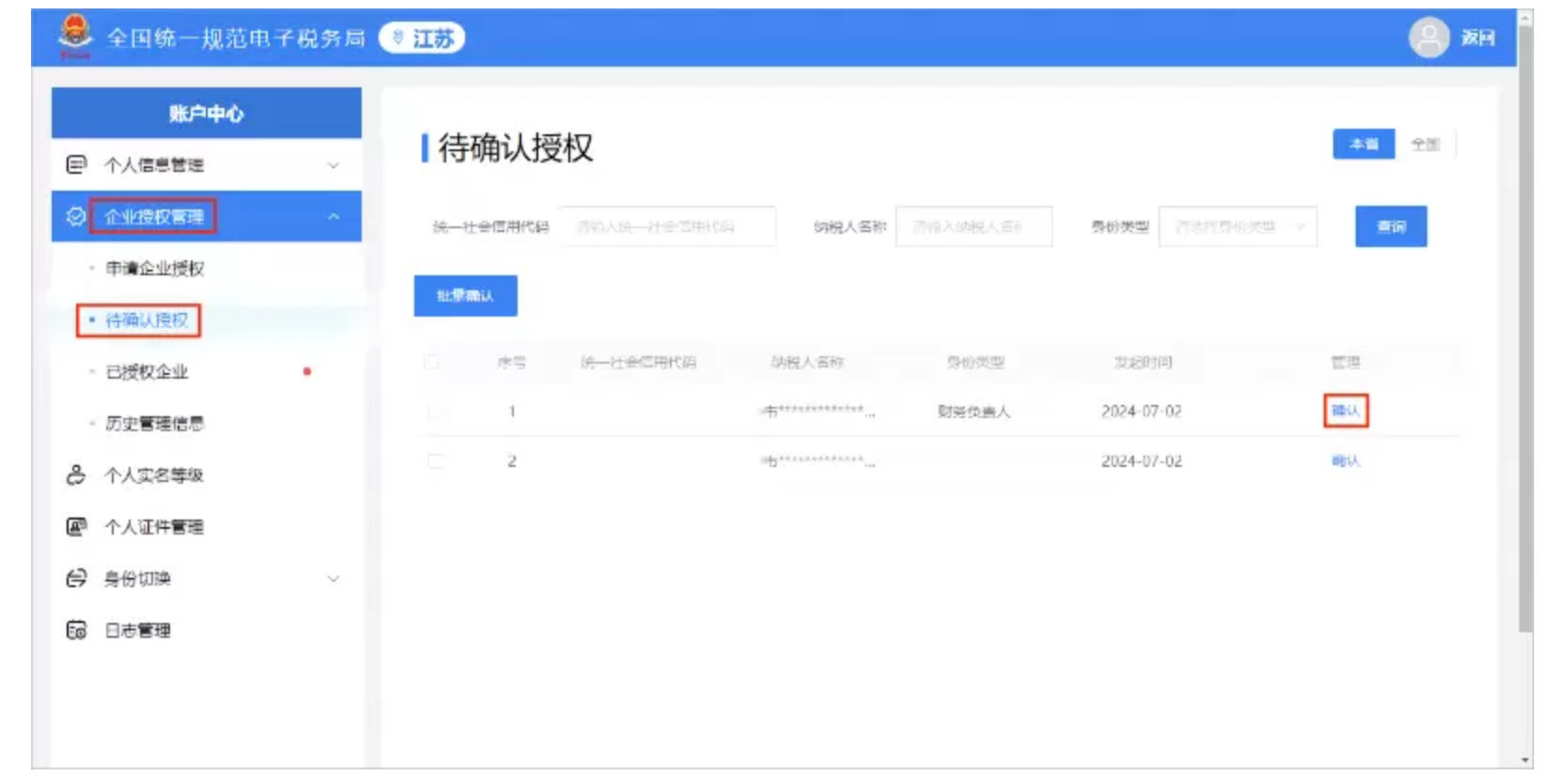Click the 财务负责人 cell in row 1
The width and height of the screenshot is (1568, 776).
point(973,411)
